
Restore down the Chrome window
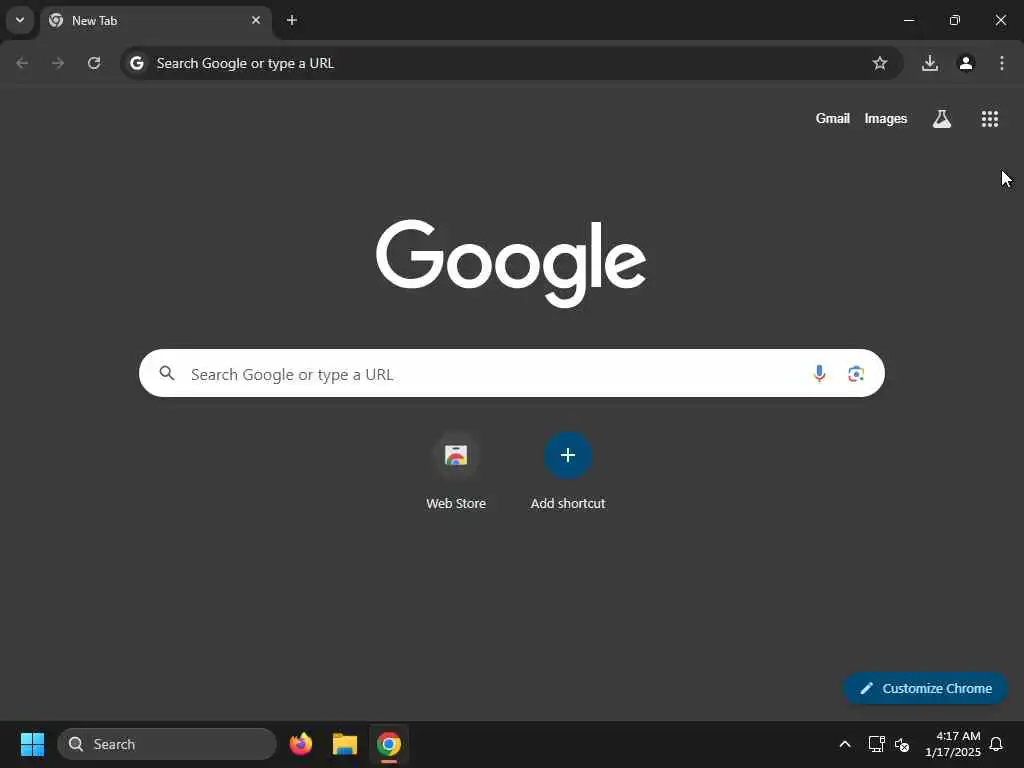[955, 20]
